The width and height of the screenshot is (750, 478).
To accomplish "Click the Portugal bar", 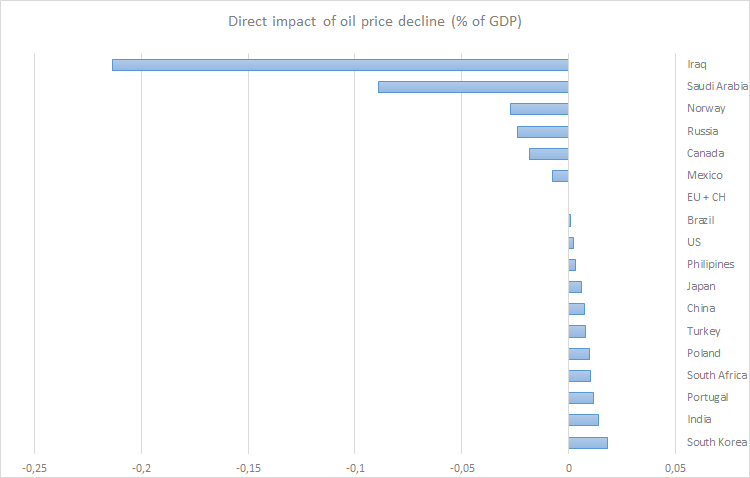I will coord(581,398).
